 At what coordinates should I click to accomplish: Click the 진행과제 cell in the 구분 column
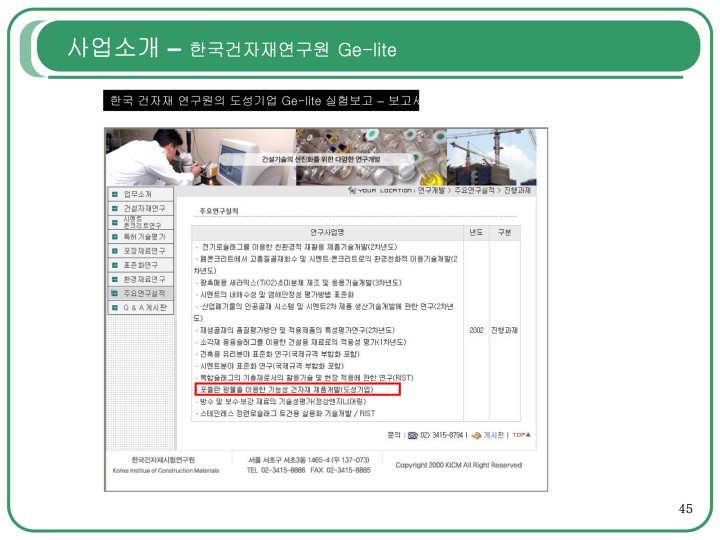click(x=504, y=330)
